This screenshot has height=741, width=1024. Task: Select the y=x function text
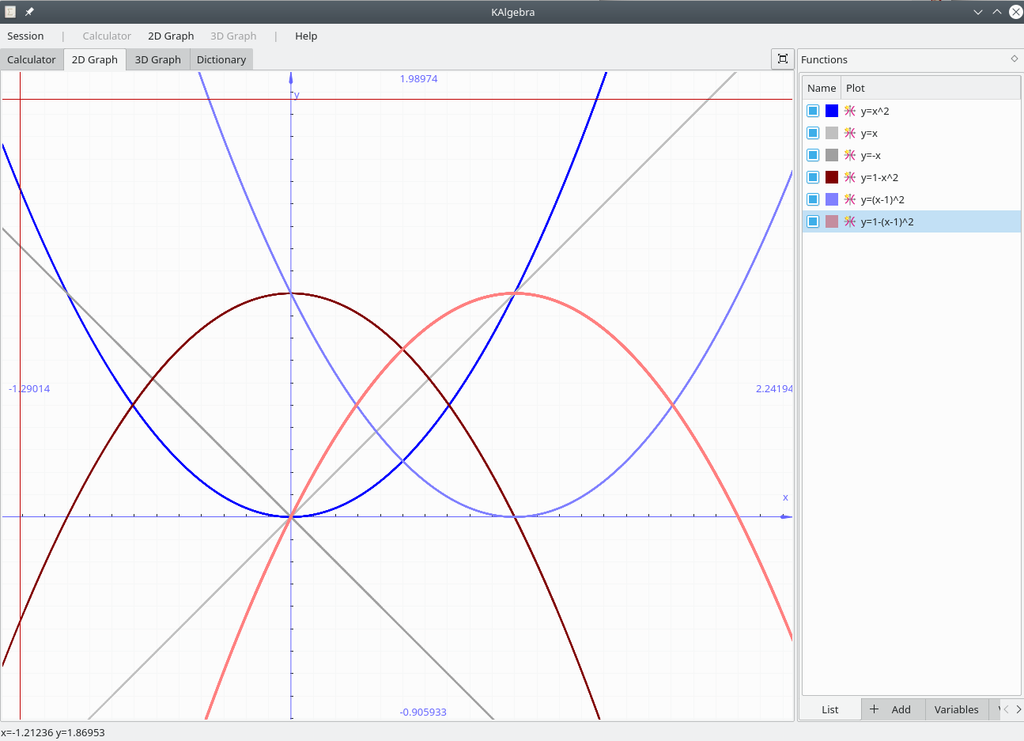coord(869,133)
